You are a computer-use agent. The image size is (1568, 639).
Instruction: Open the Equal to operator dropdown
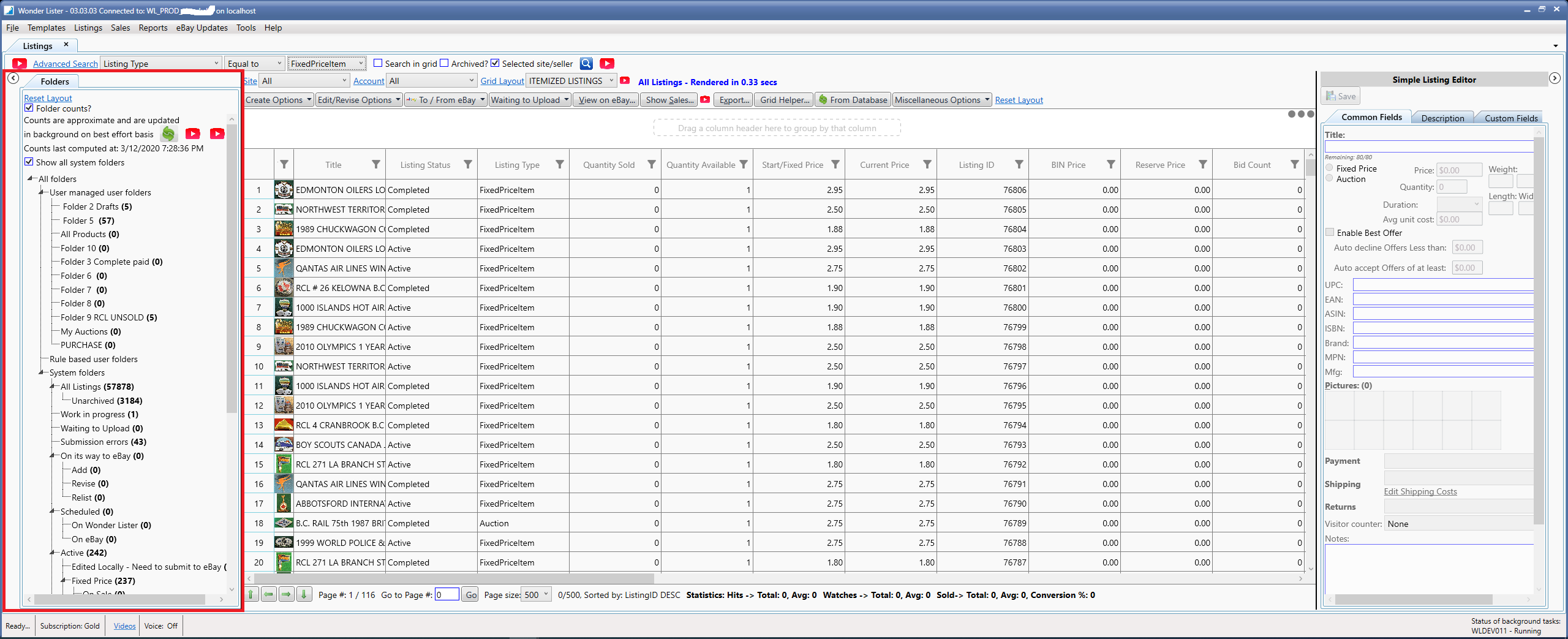pyautogui.click(x=255, y=63)
